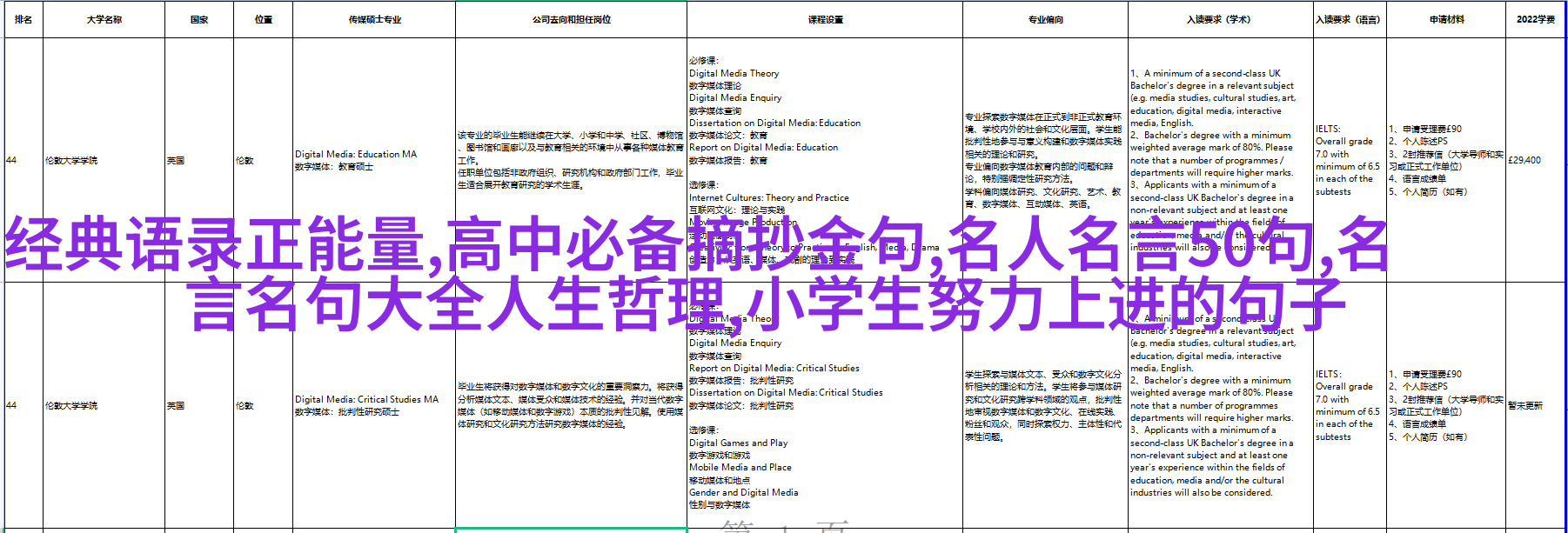The image size is (1568, 533).
Task: Choose the 课程设置 column header
Action: pyautogui.click(x=825, y=19)
